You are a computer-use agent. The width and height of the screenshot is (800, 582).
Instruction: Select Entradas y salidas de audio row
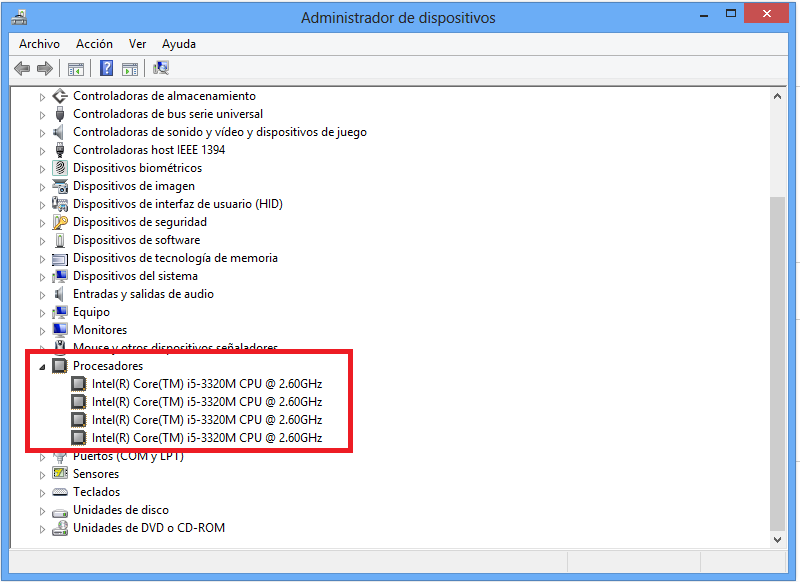143,294
